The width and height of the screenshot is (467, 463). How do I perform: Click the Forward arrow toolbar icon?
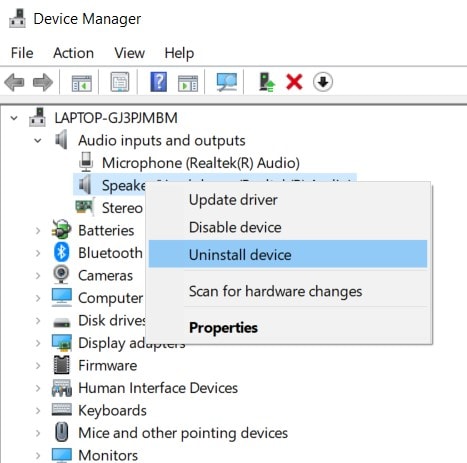pyautogui.click(x=43, y=82)
